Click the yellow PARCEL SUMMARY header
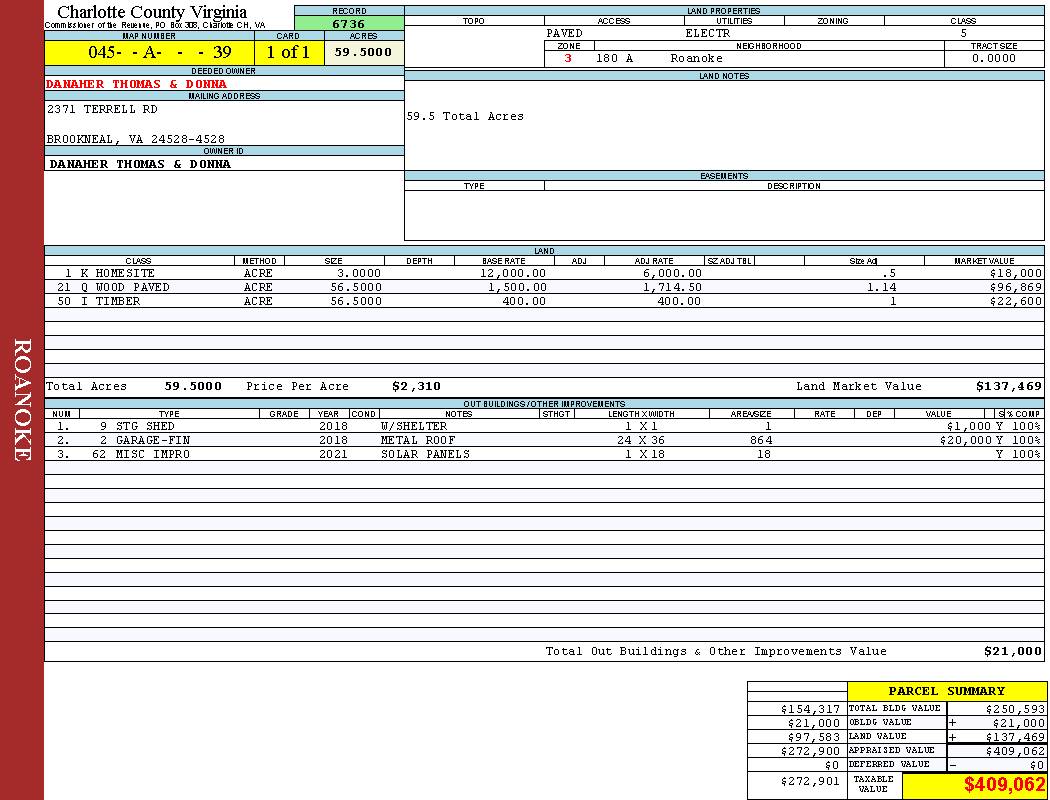1050x800 pixels. (x=946, y=691)
